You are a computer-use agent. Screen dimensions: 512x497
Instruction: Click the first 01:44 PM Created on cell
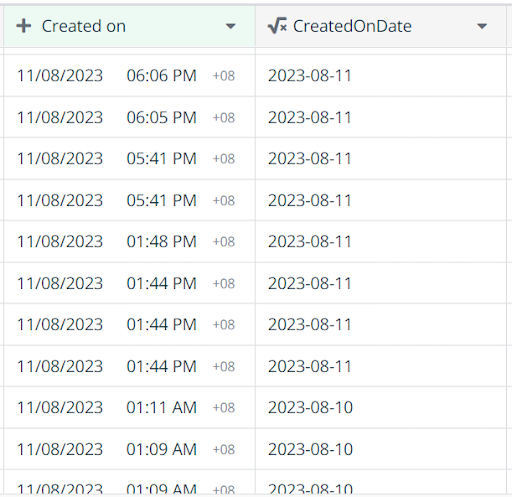coord(129,283)
